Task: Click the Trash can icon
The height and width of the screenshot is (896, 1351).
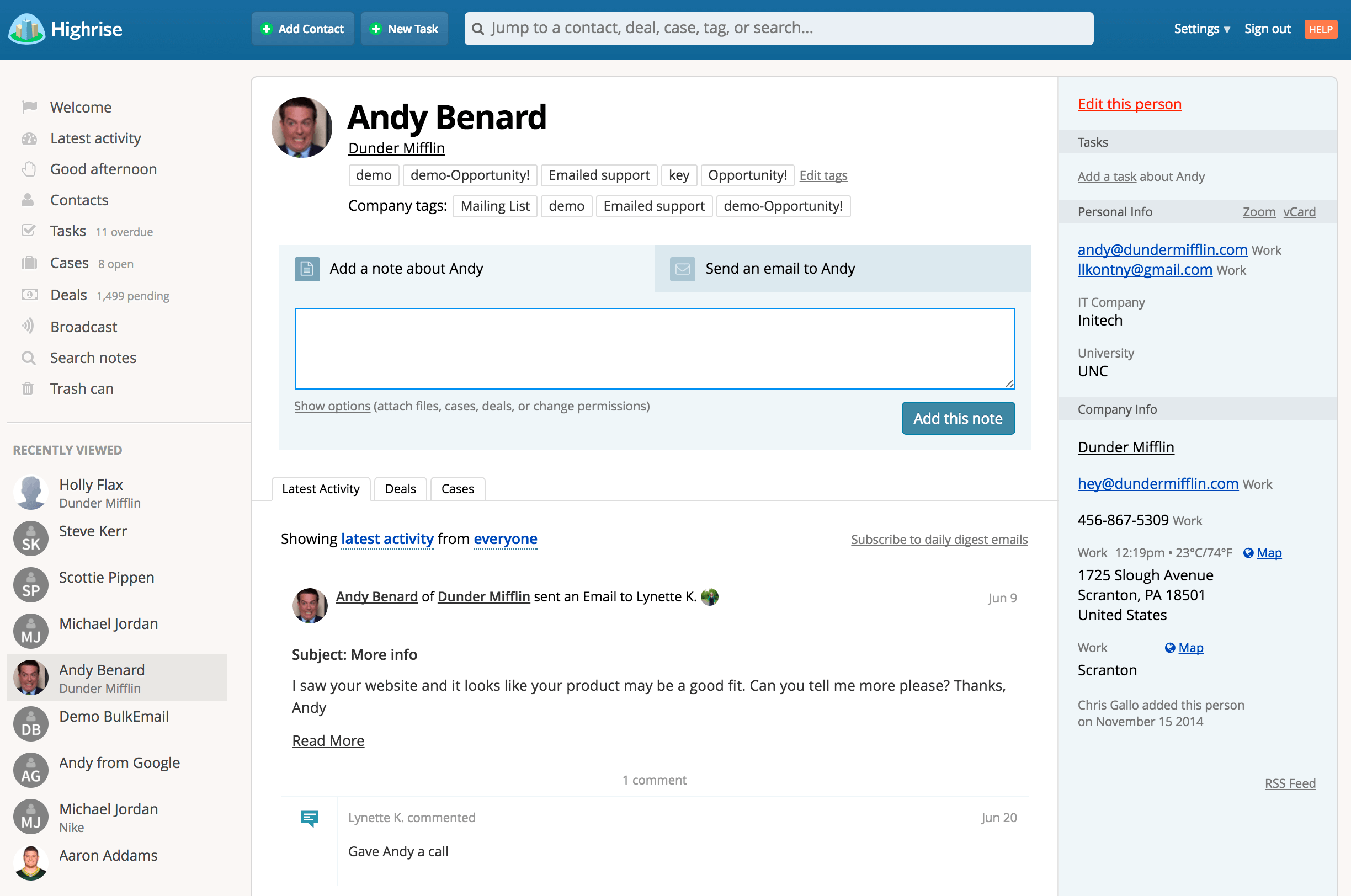Action: point(28,388)
